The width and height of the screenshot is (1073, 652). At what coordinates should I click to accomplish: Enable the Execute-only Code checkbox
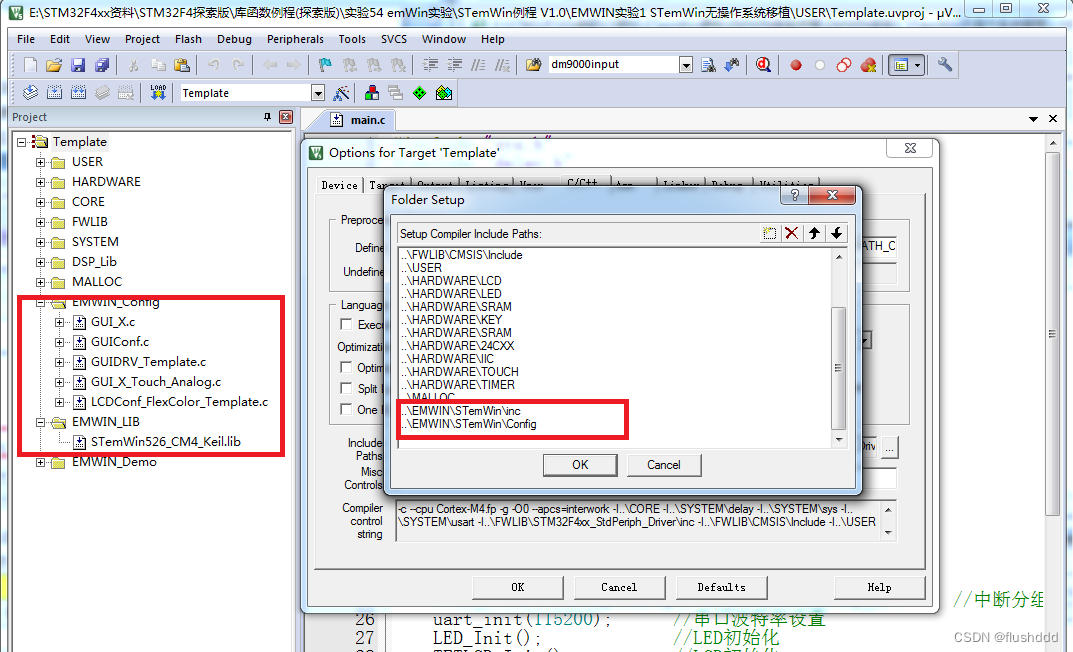346,324
